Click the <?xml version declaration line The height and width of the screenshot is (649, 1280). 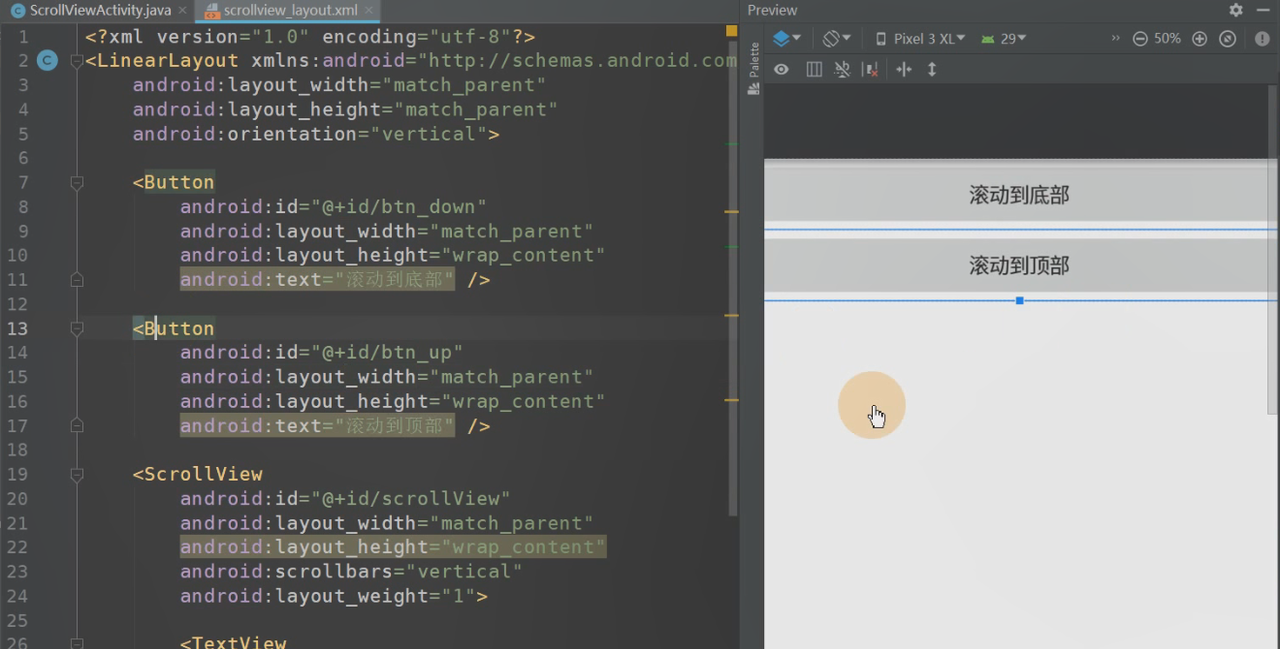tap(310, 36)
